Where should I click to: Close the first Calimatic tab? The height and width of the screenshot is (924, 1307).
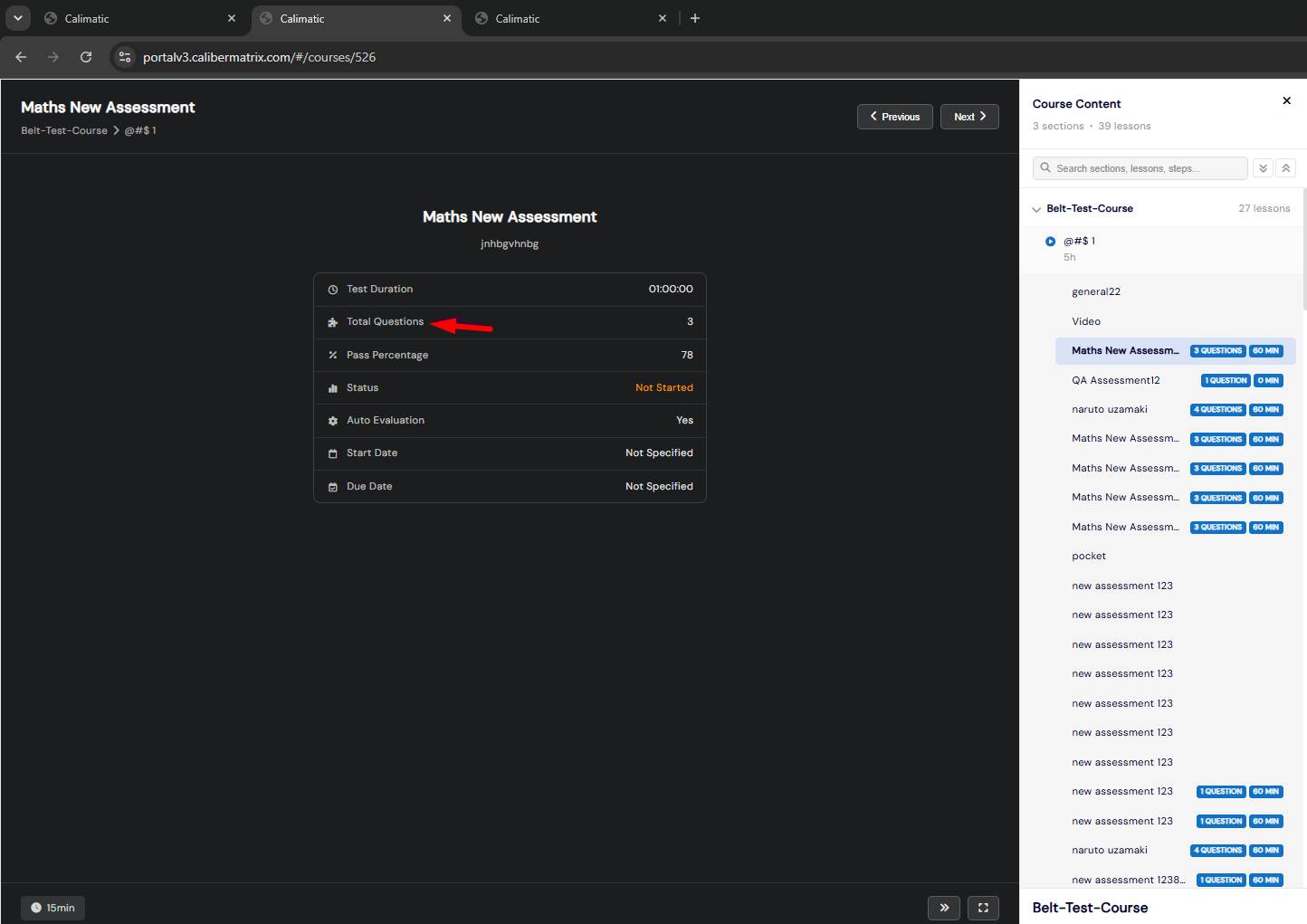(x=232, y=18)
